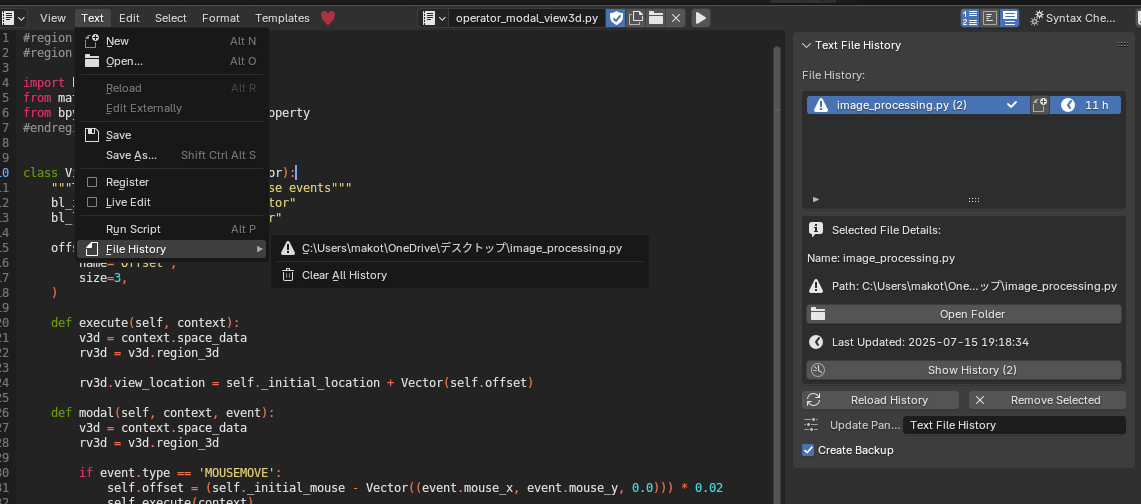Click the Name: image_processing.py label
Image resolution: width=1141 pixels, height=504 pixels.
click(x=880, y=258)
